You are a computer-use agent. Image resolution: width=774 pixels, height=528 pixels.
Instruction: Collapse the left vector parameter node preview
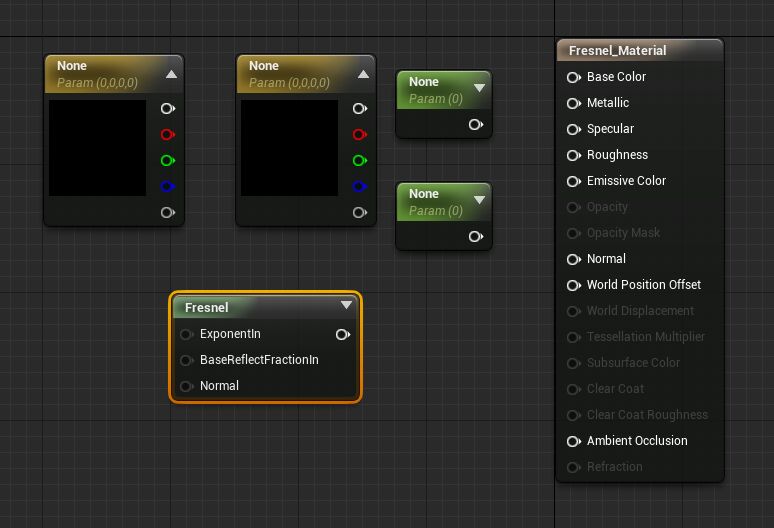[171, 74]
